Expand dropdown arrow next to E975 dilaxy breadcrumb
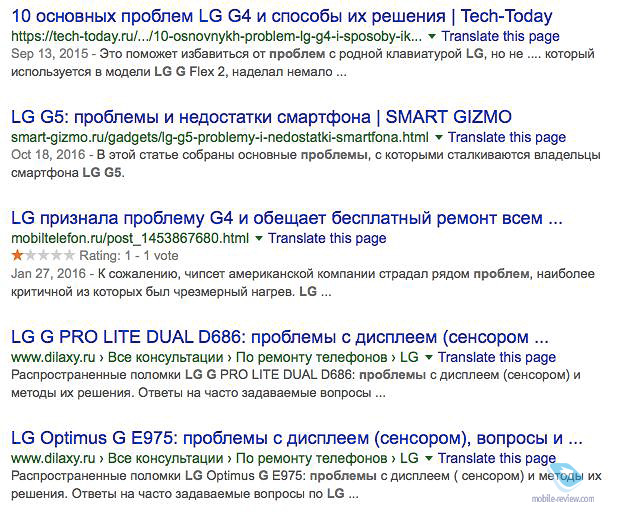Viewport: 625px width, 515px height. pos(428,458)
